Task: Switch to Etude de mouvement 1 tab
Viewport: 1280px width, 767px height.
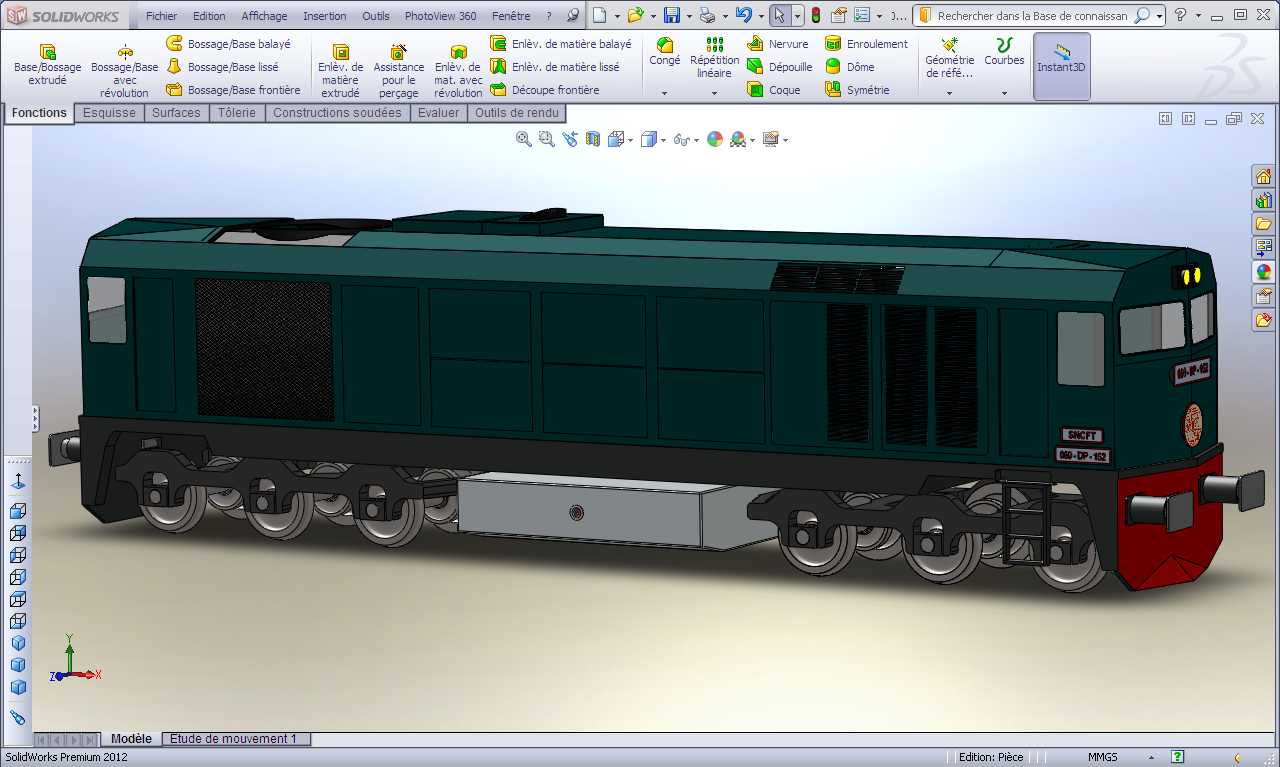Action: [x=237, y=739]
